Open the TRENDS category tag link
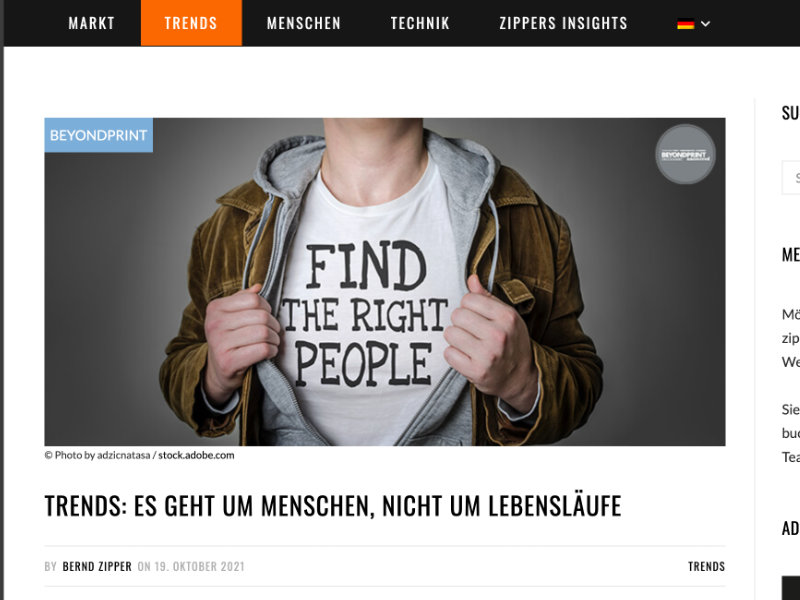The height and width of the screenshot is (600, 800). point(706,566)
